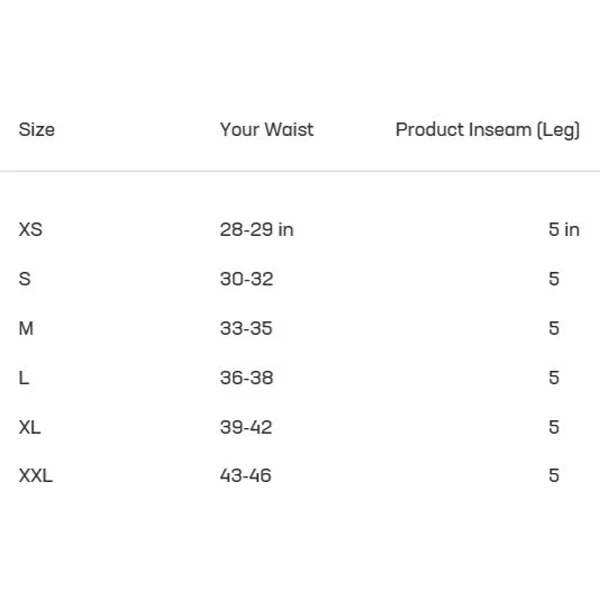Click the inseam value in XL row
The width and height of the screenshot is (600, 600).
tap(554, 427)
